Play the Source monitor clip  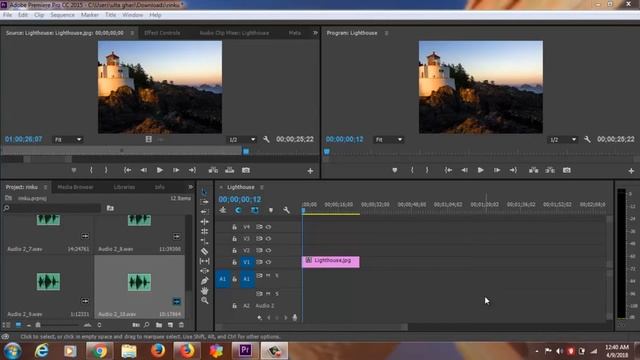pyautogui.click(x=160, y=170)
